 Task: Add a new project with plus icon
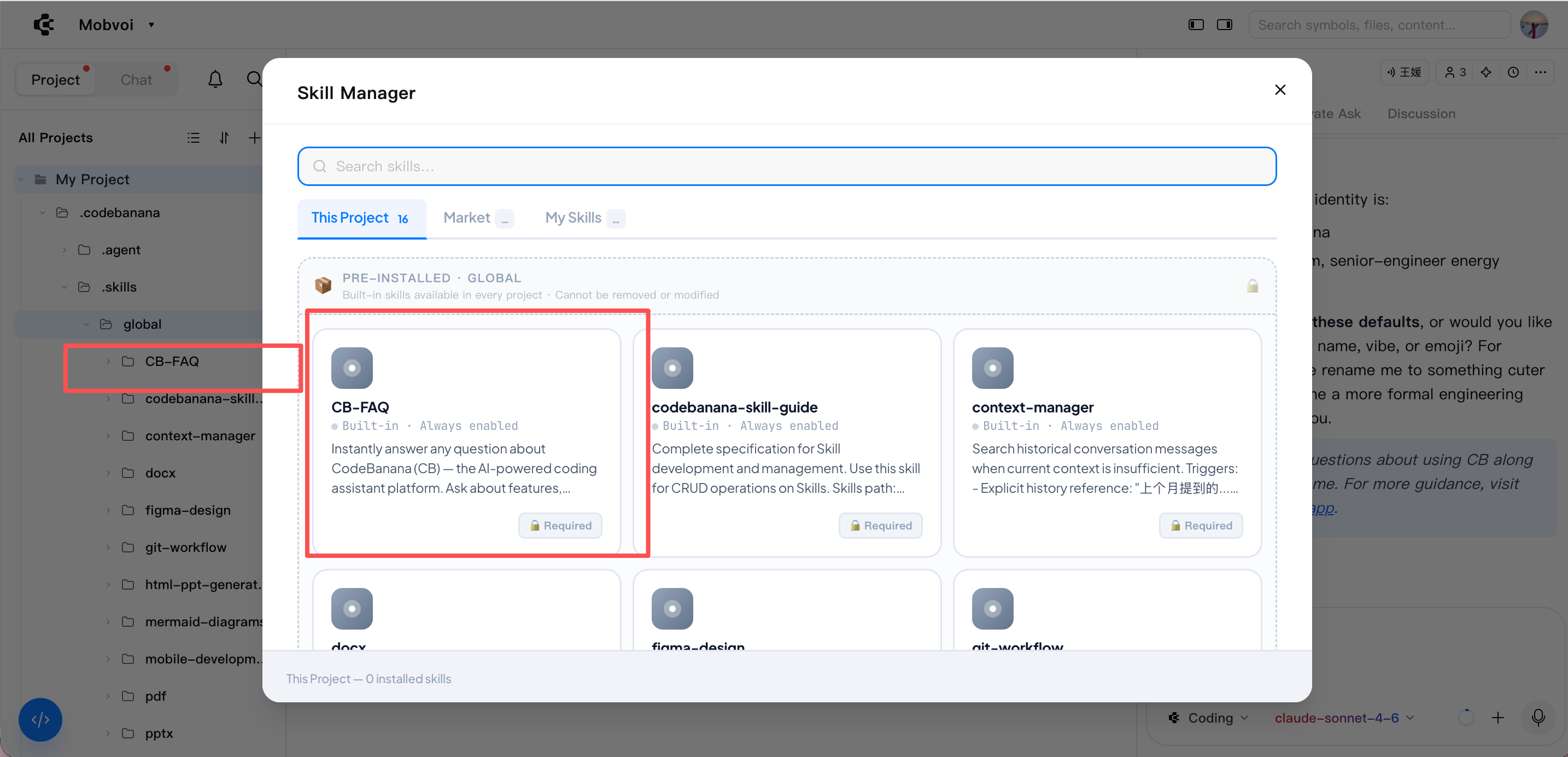(254, 138)
